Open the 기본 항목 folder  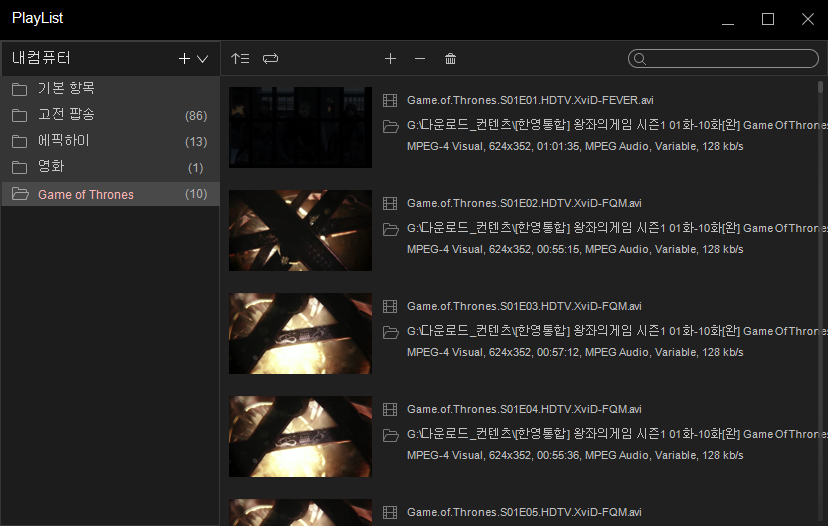(x=110, y=89)
